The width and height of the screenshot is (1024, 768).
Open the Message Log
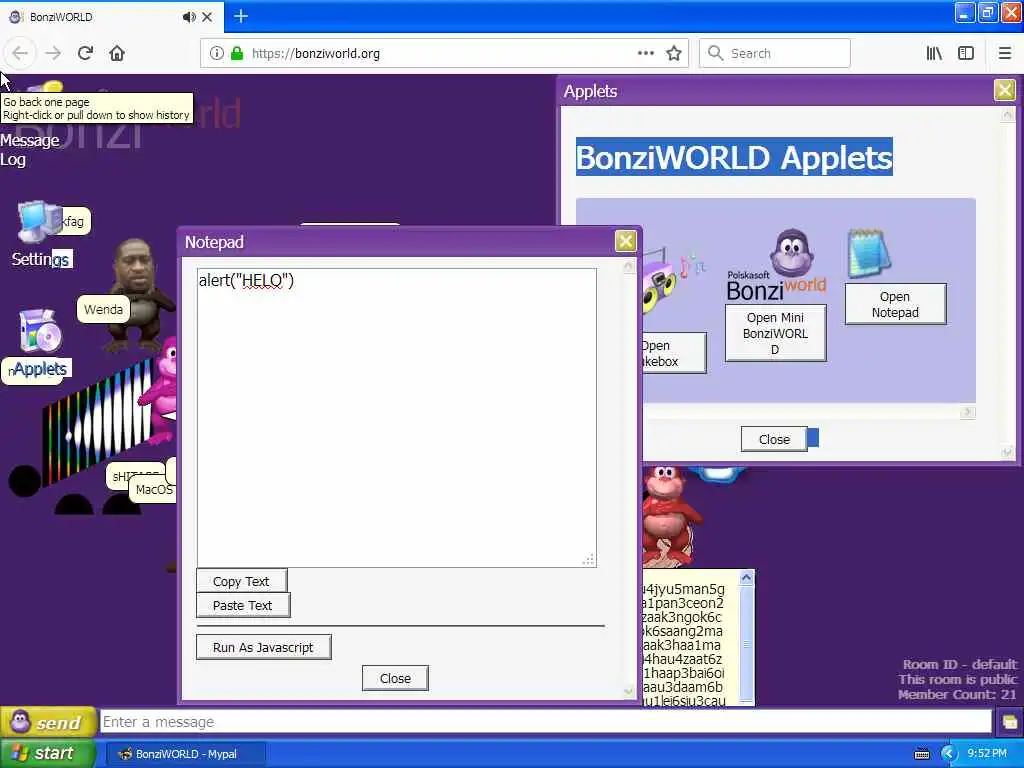pyautogui.click(x=30, y=150)
